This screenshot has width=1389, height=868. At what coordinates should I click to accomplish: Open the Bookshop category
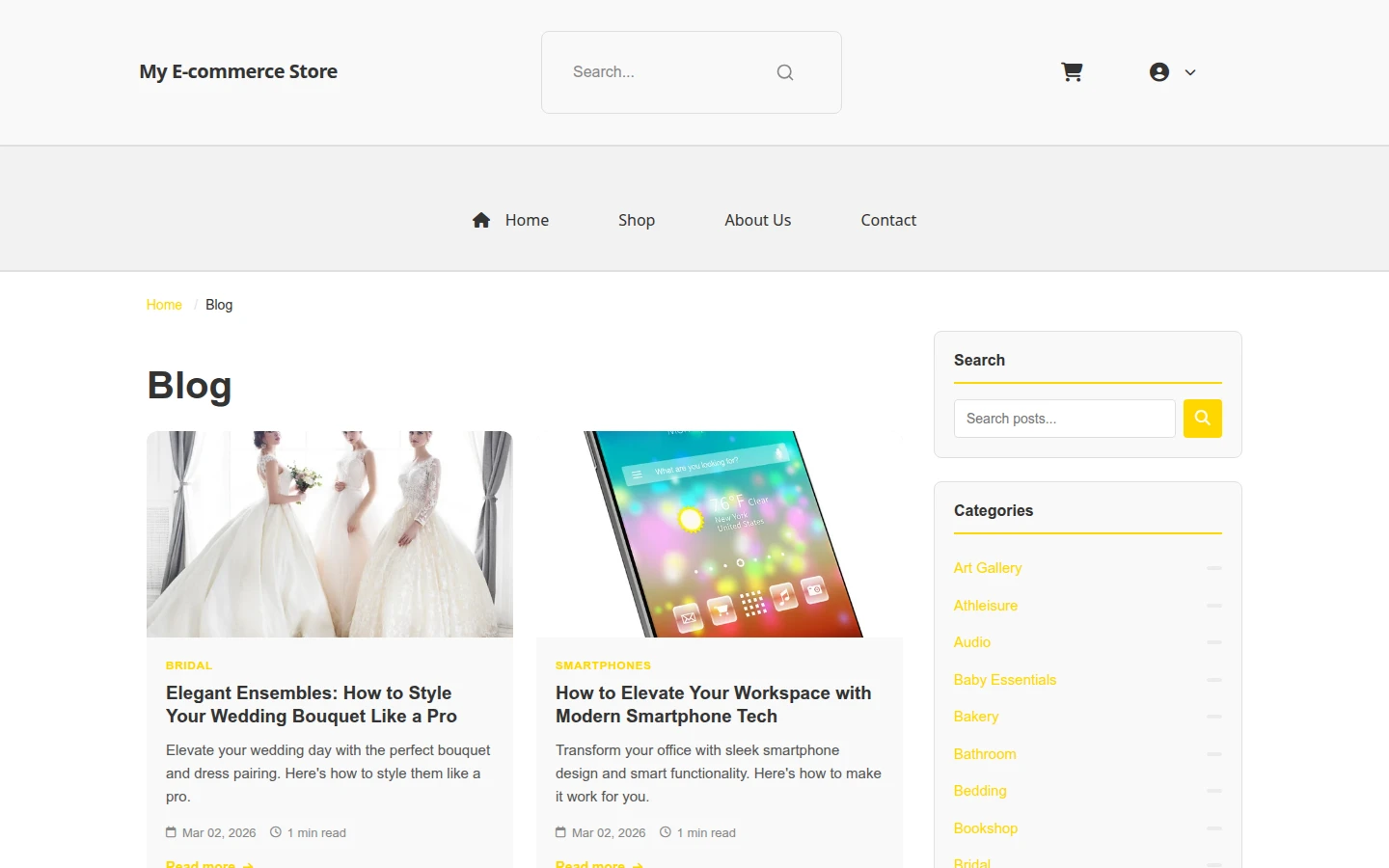point(986,828)
